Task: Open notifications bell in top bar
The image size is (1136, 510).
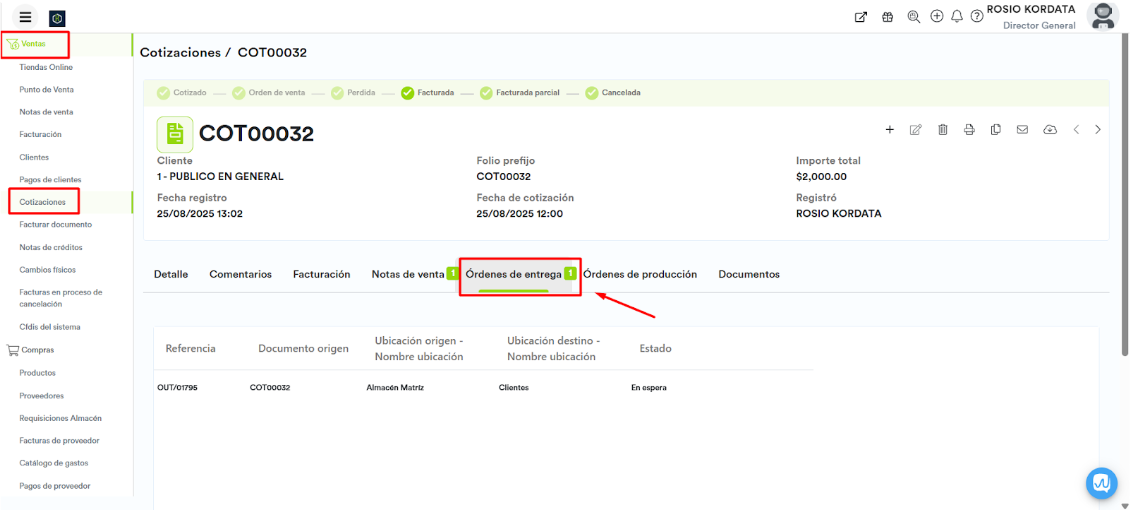Action: 957,17
